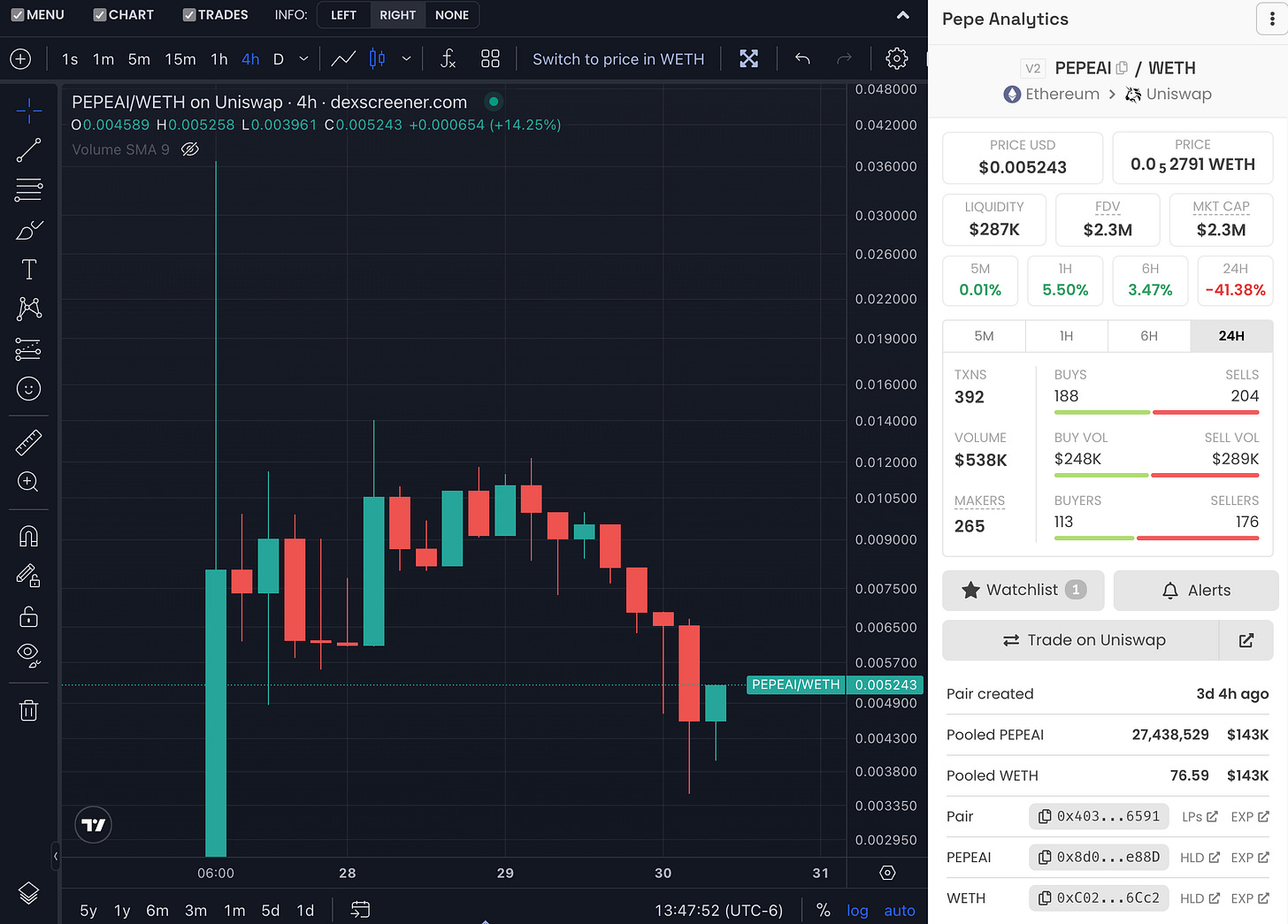Choose the D chart timeframe

coord(278,59)
